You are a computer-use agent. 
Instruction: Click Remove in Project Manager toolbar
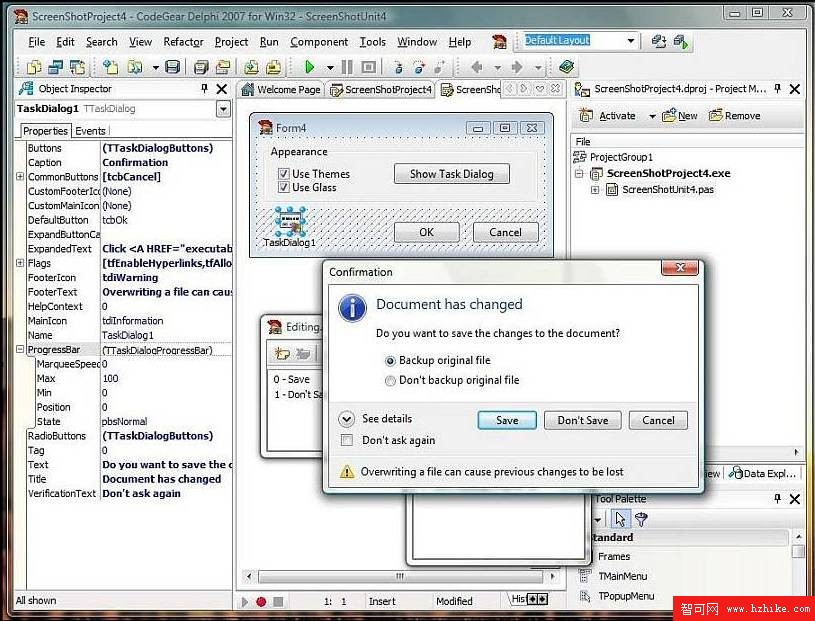735,116
